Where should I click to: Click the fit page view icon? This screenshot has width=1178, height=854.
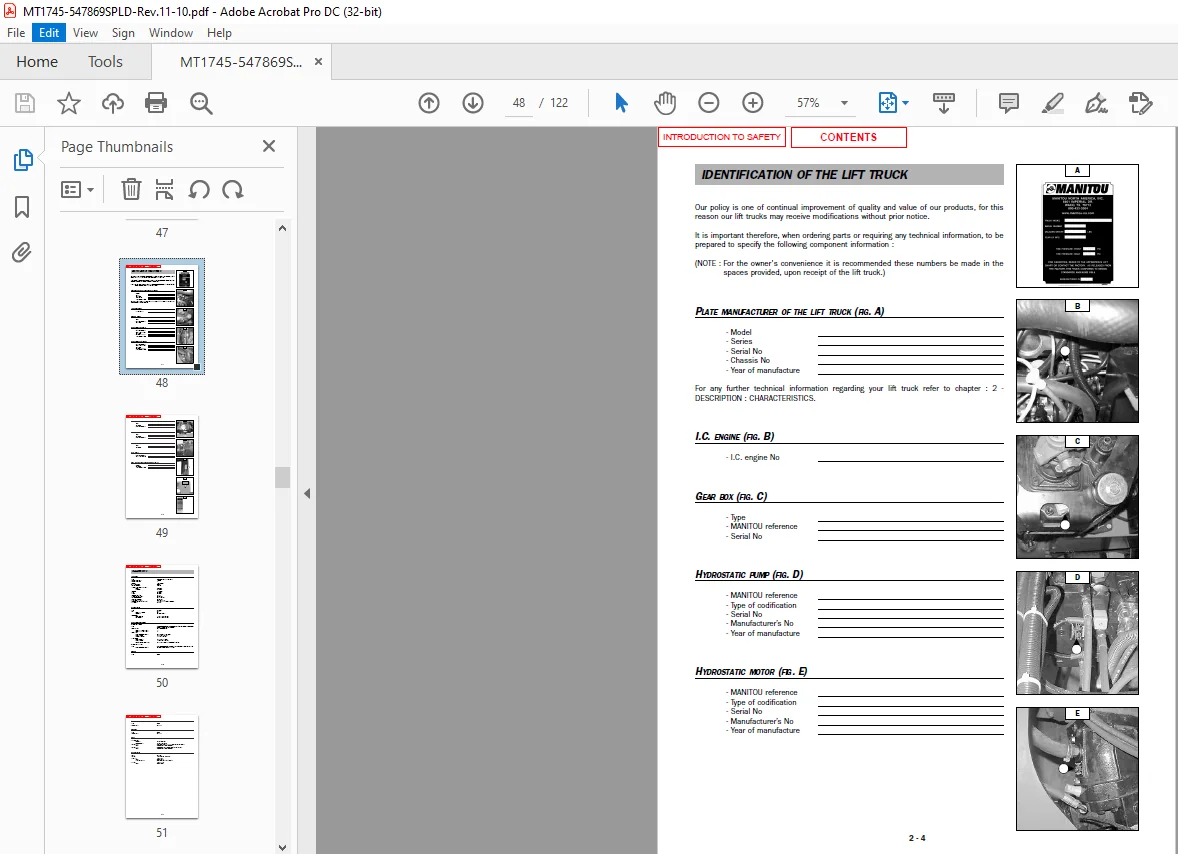coord(887,103)
